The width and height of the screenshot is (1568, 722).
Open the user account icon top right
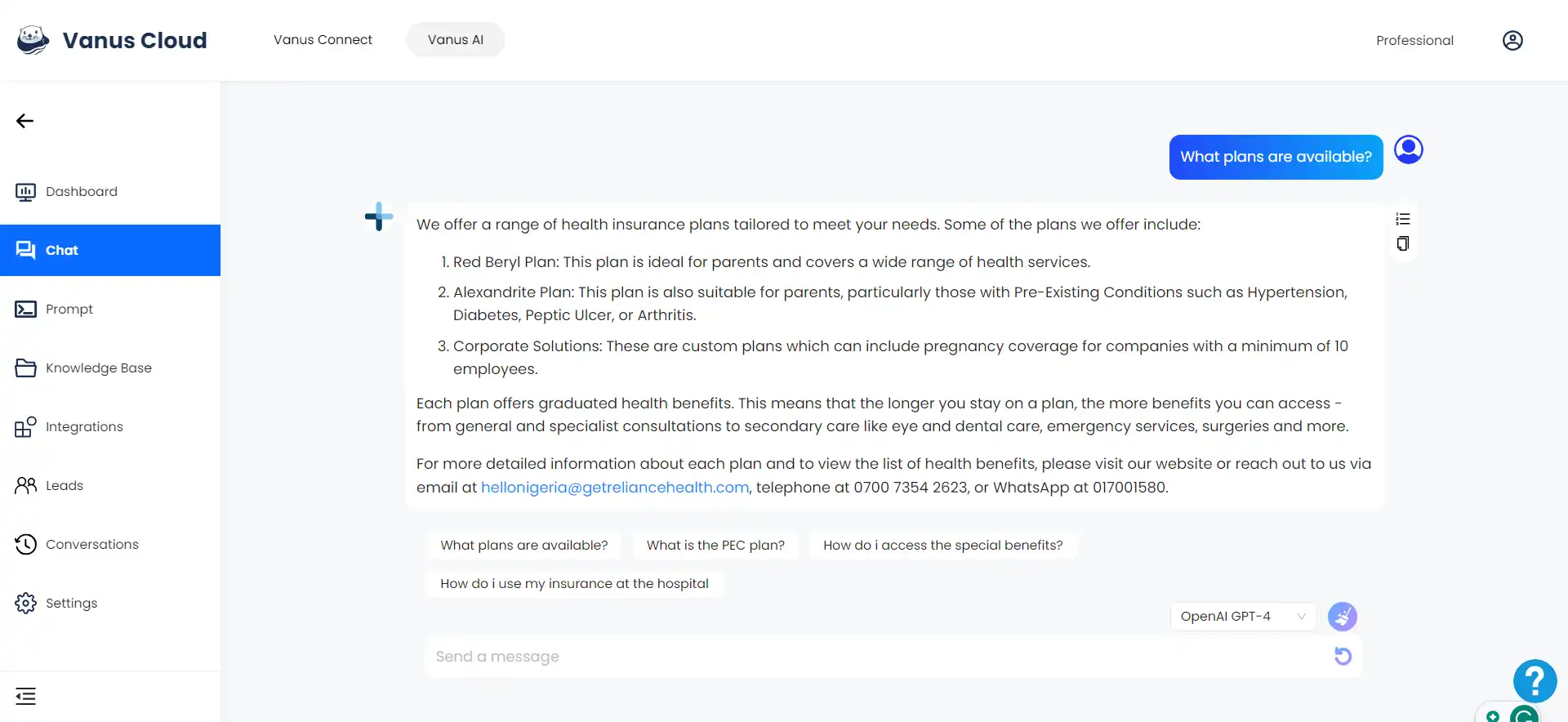tap(1512, 40)
